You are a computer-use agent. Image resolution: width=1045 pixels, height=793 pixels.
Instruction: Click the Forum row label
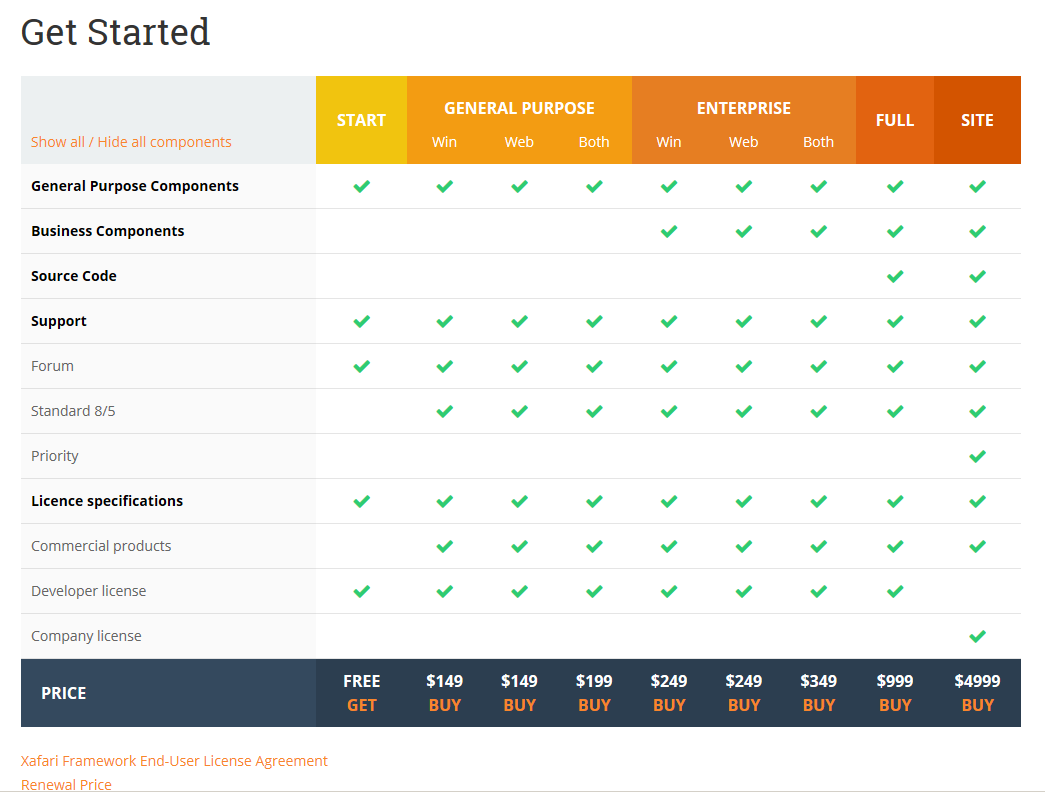[52, 366]
